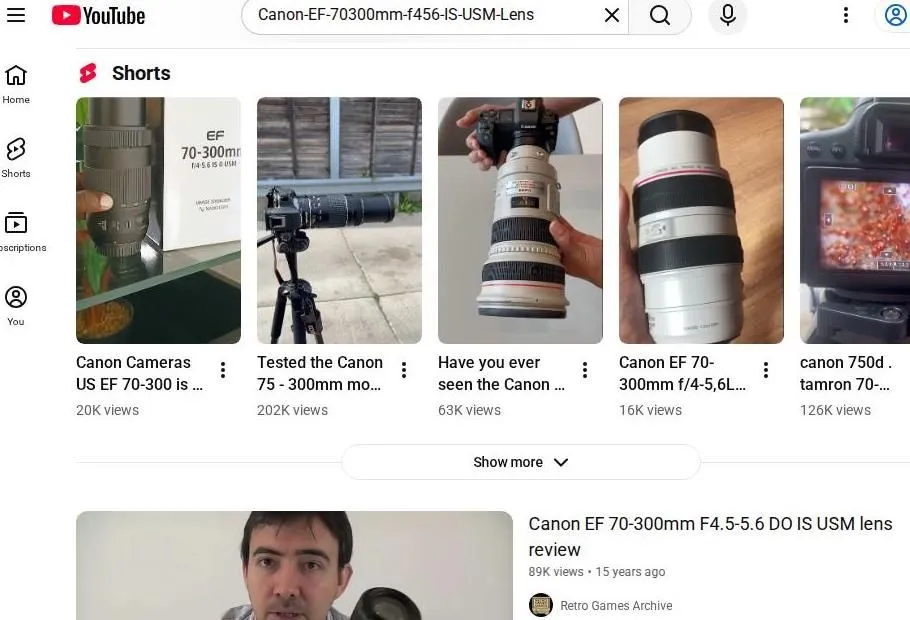The image size is (910, 620).
Task: Open more options for Have you ever seen short
Action: [x=585, y=370]
